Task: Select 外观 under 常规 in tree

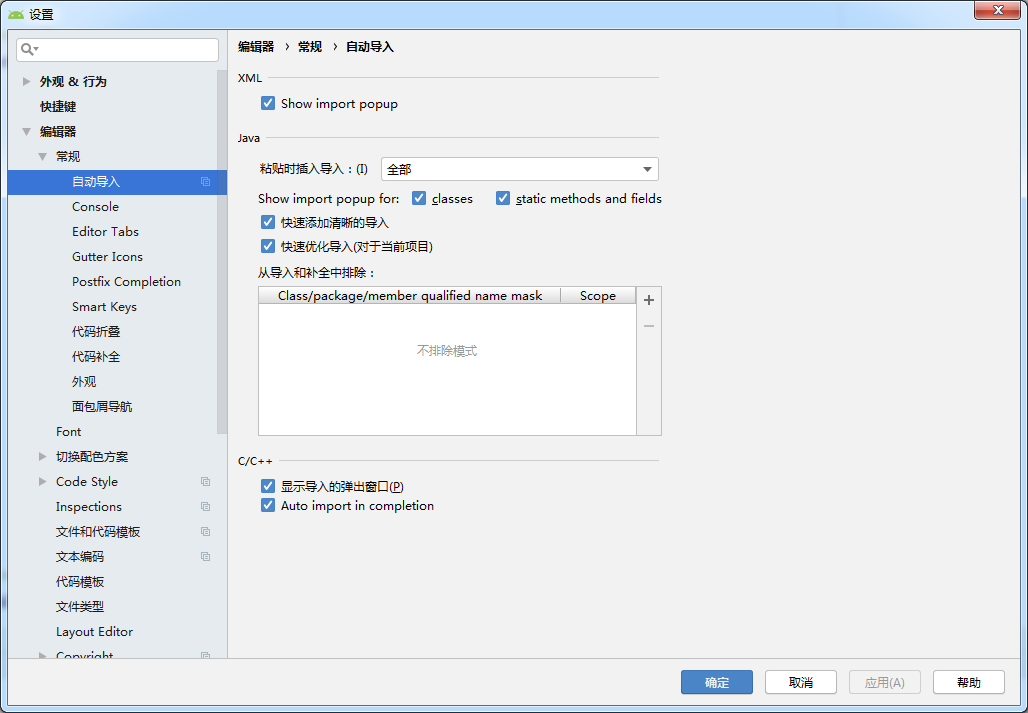Action: pos(84,381)
